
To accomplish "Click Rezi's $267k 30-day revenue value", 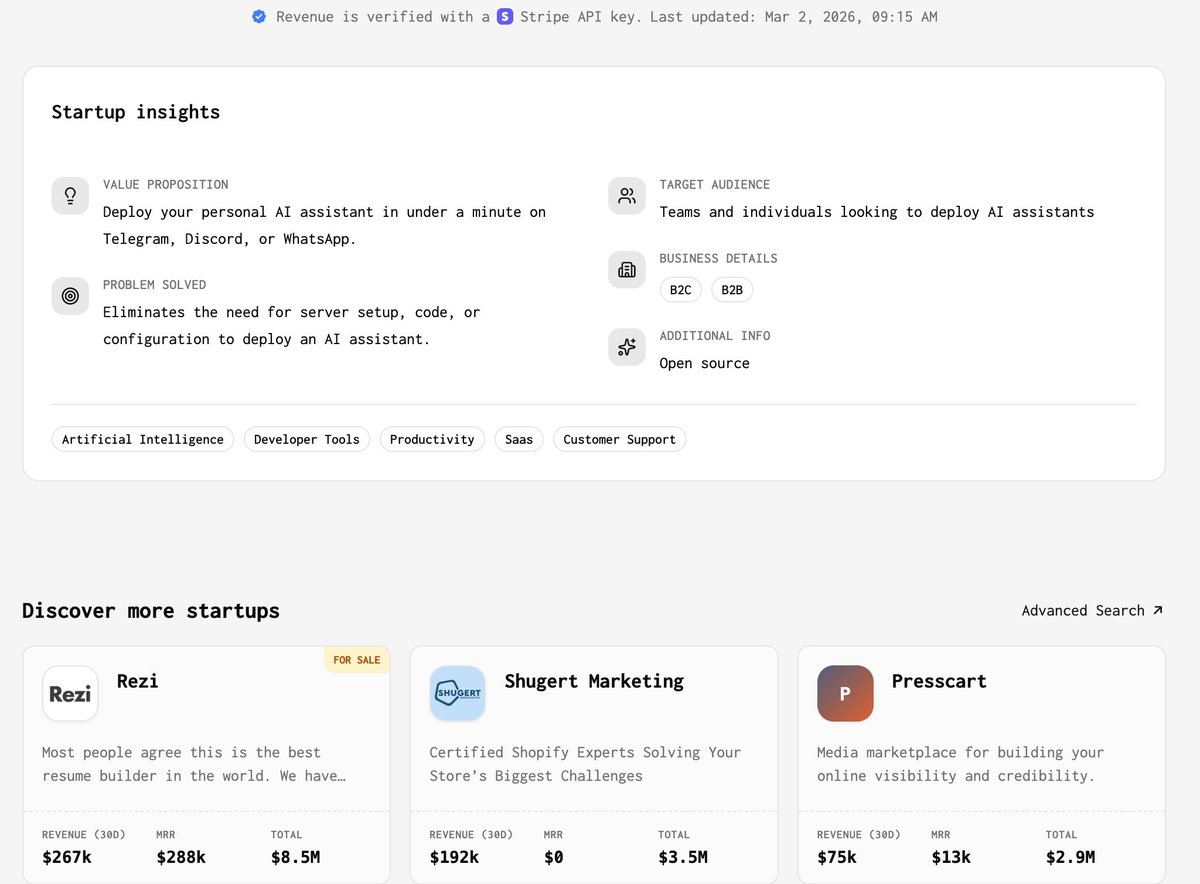I will [65, 857].
